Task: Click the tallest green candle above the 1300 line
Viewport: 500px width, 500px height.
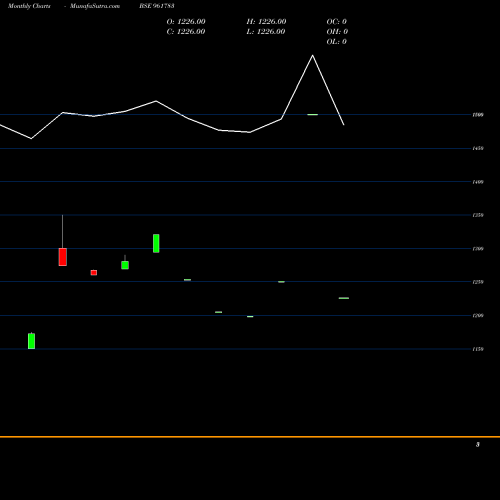Action: (x=156, y=243)
